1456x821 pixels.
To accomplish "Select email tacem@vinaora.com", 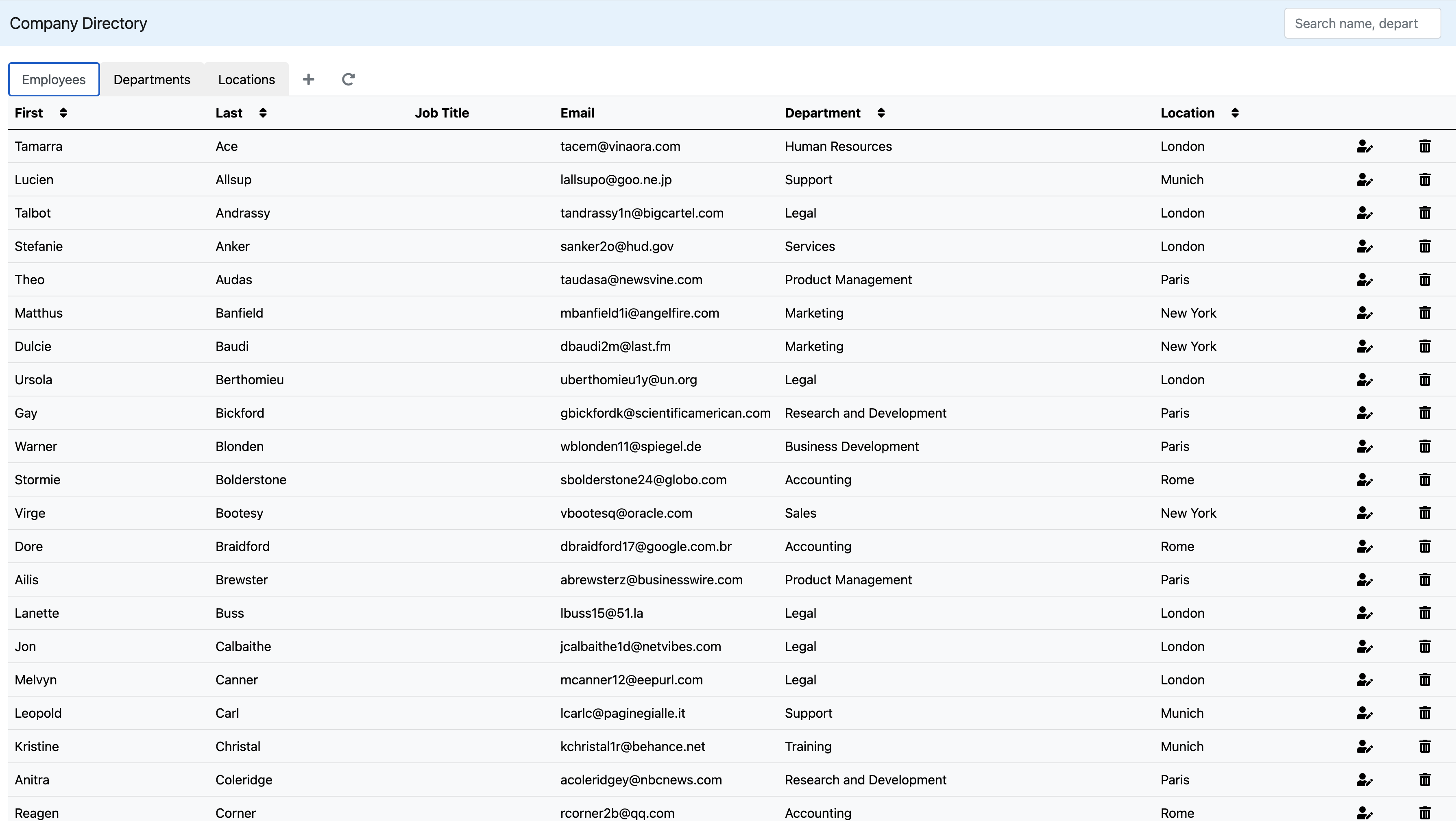I will click(x=620, y=146).
